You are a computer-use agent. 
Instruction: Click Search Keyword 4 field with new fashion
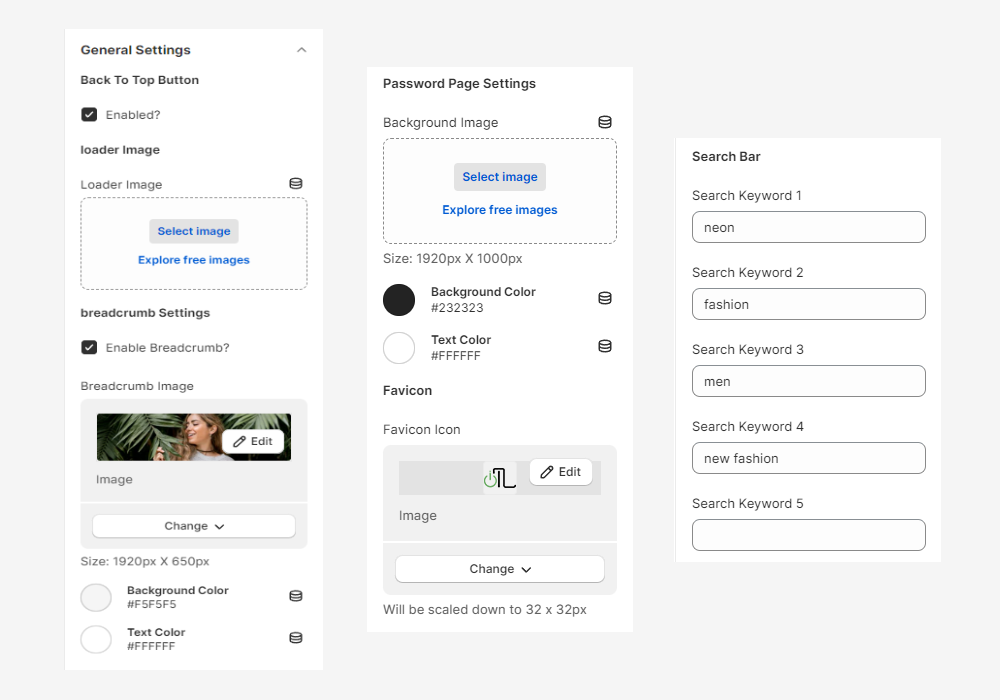(x=809, y=458)
